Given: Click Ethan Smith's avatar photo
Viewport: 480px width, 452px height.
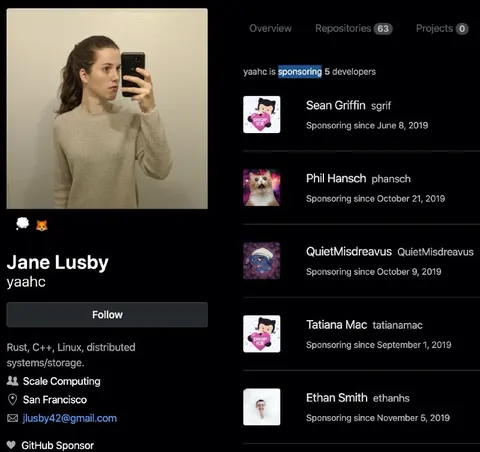Looking at the screenshot, I should coord(262,407).
